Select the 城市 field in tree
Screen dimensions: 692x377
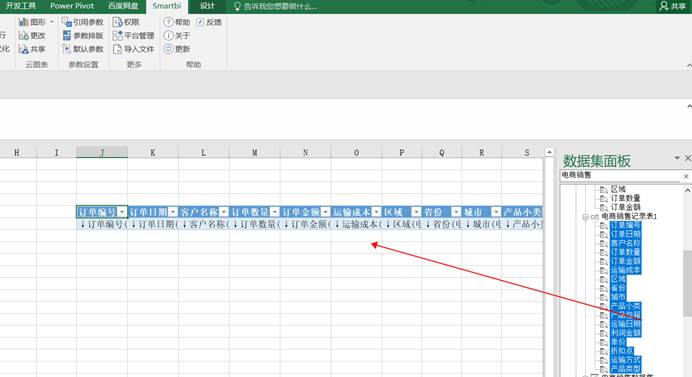(x=618, y=297)
